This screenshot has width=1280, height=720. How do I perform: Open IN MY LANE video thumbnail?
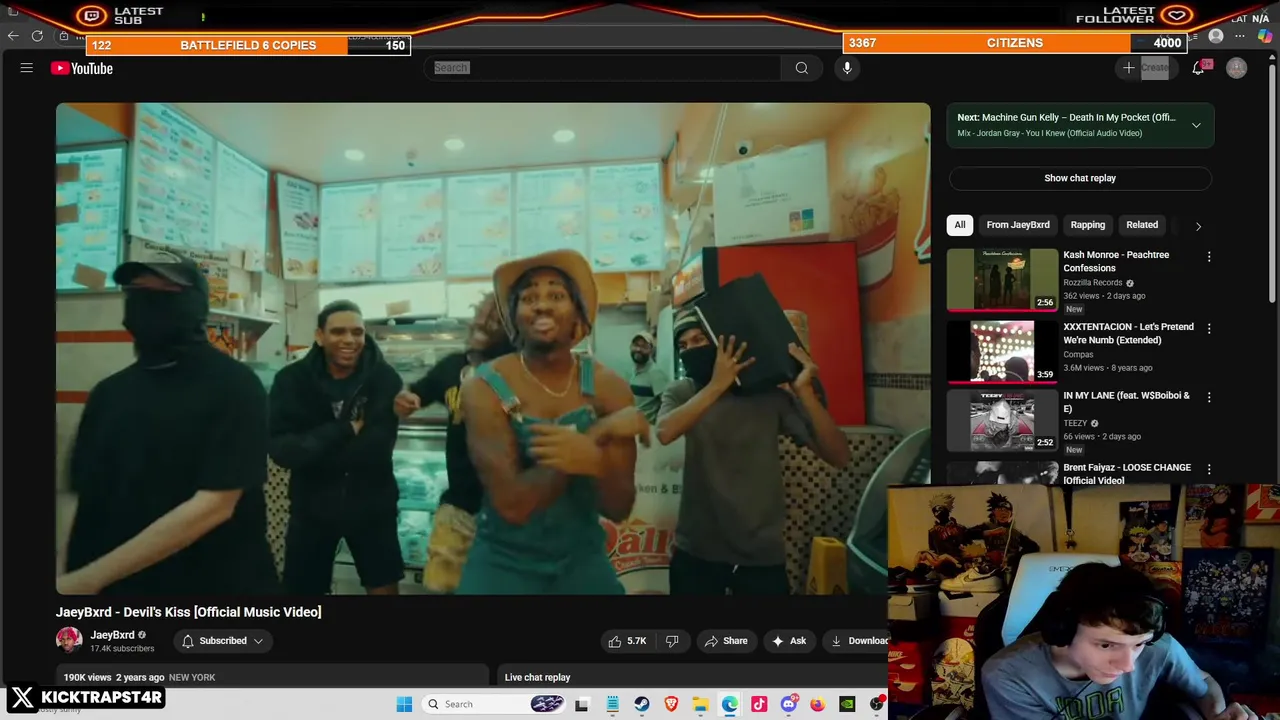coord(1002,420)
